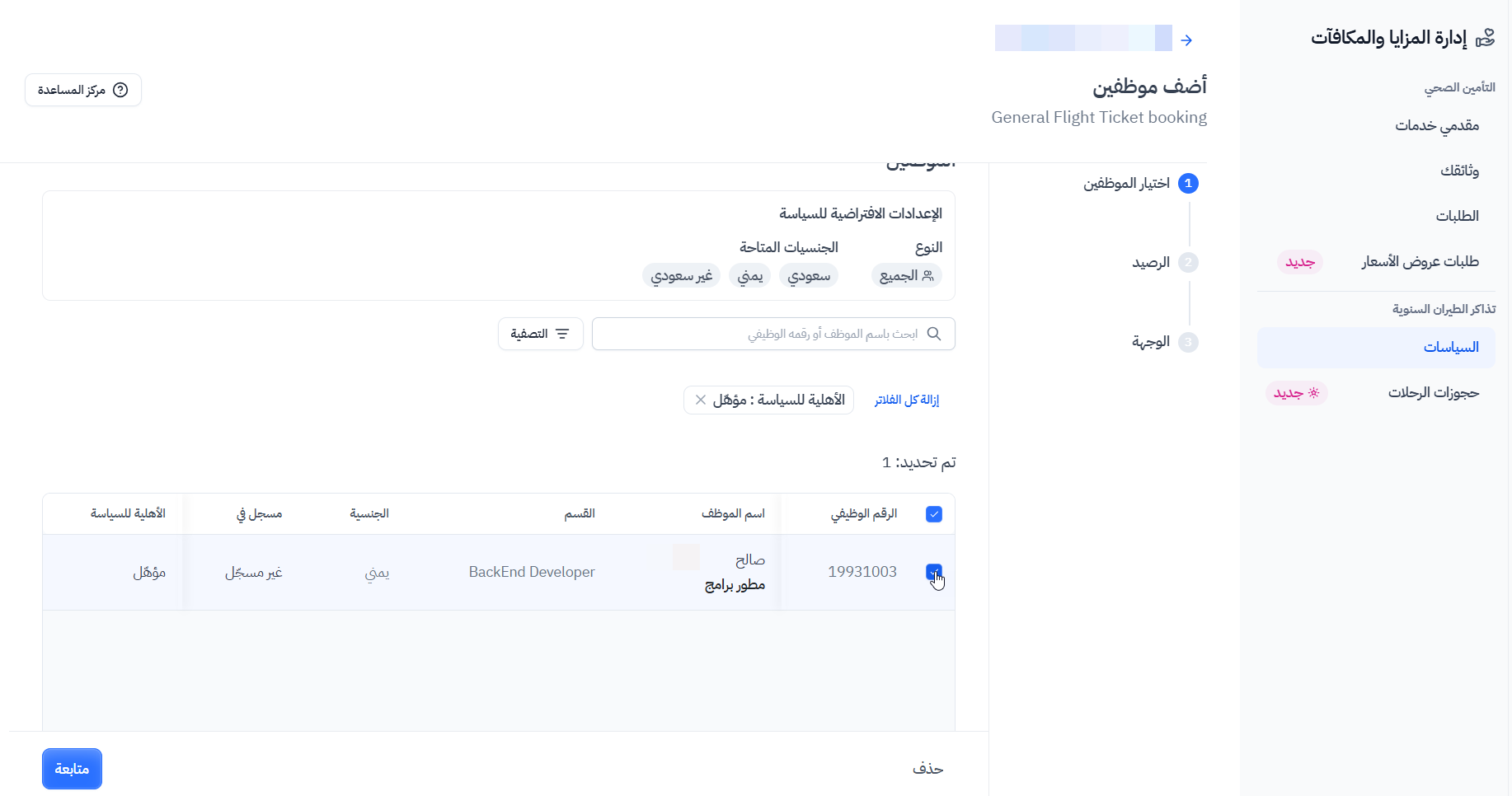Click the back arrow icon near breadcrumb
Viewport: 1512px width, 796px height.
1186,40
